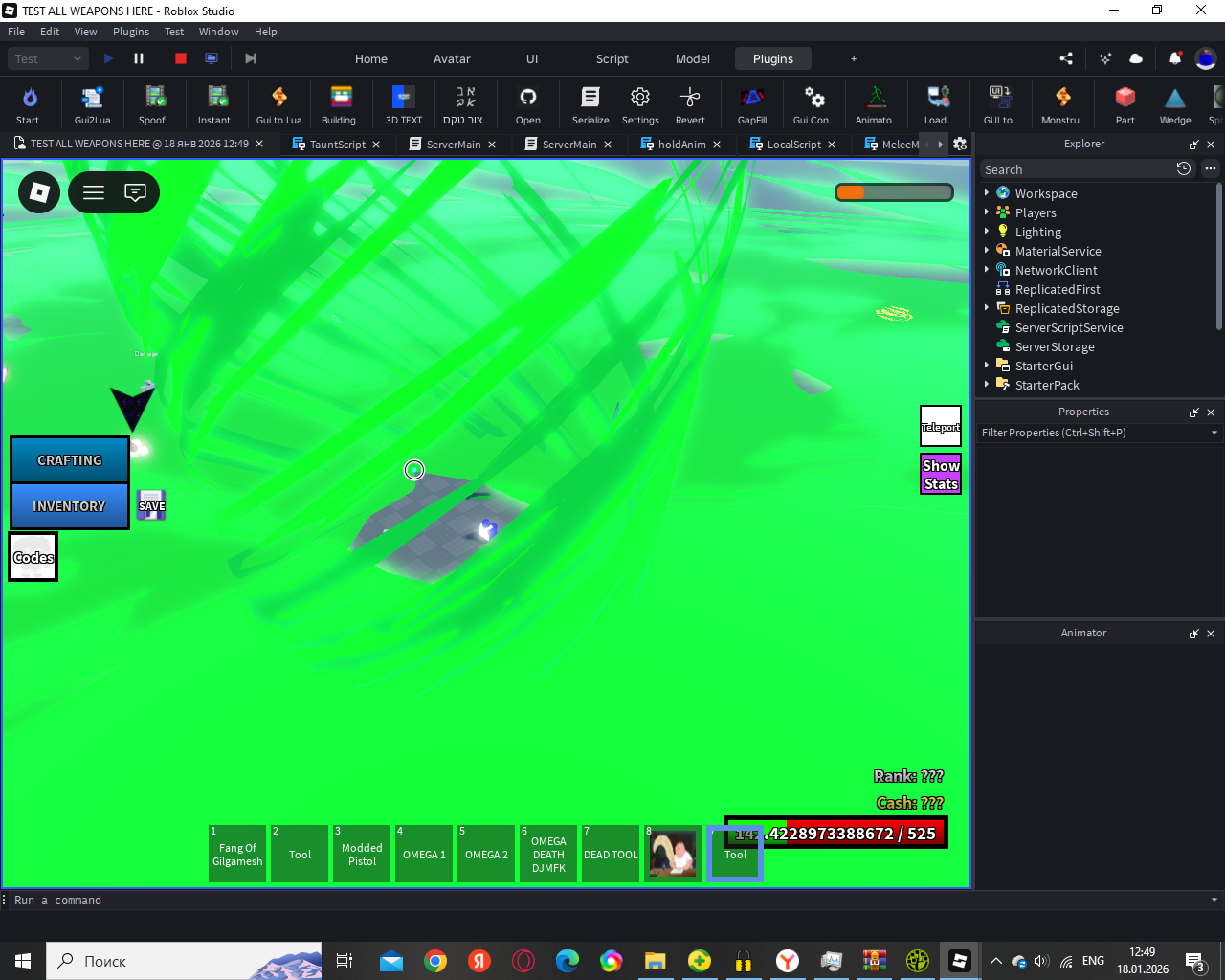
Task: Open the Gui2Lua plugin
Action: (x=92, y=104)
